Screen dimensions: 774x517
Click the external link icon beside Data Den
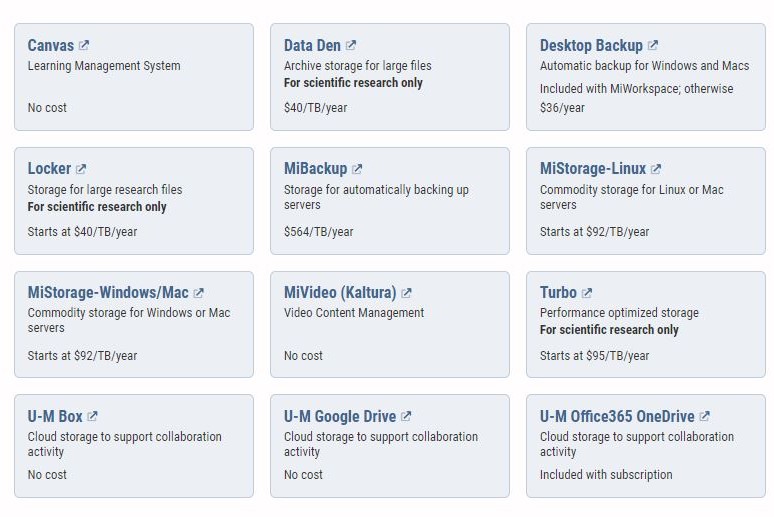(x=350, y=45)
